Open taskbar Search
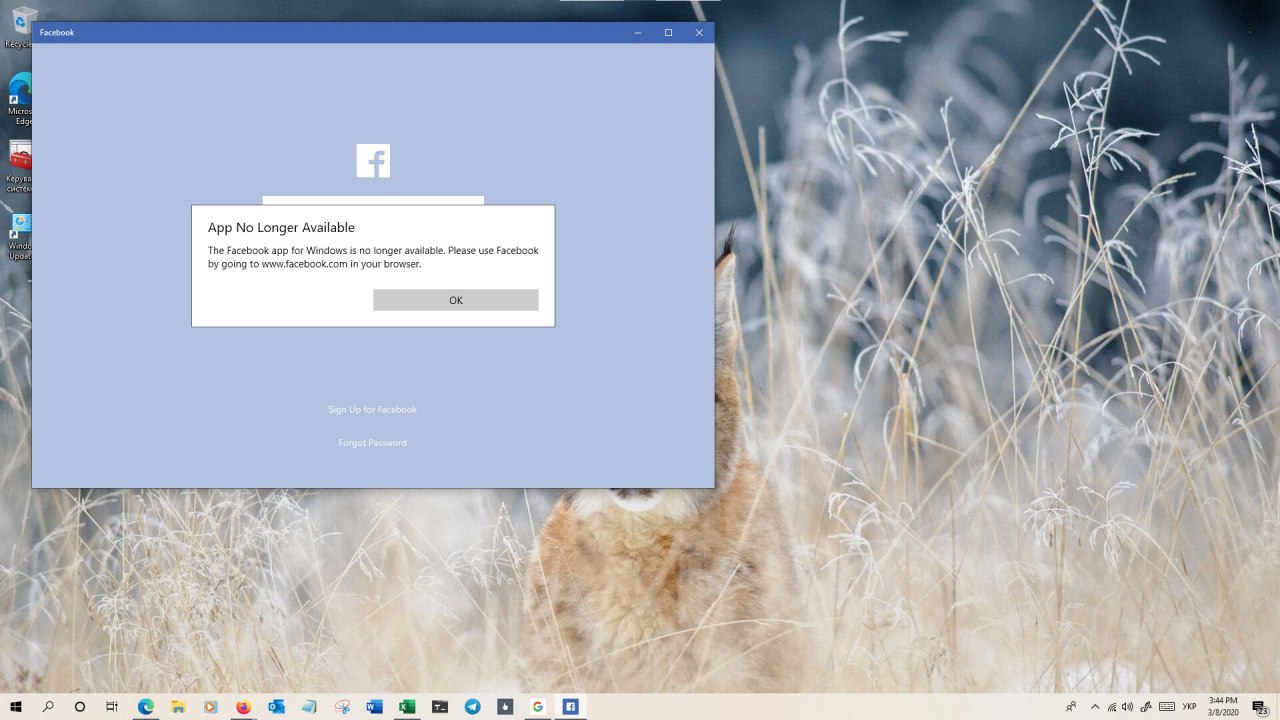This screenshot has width=1280, height=720. point(48,706)
